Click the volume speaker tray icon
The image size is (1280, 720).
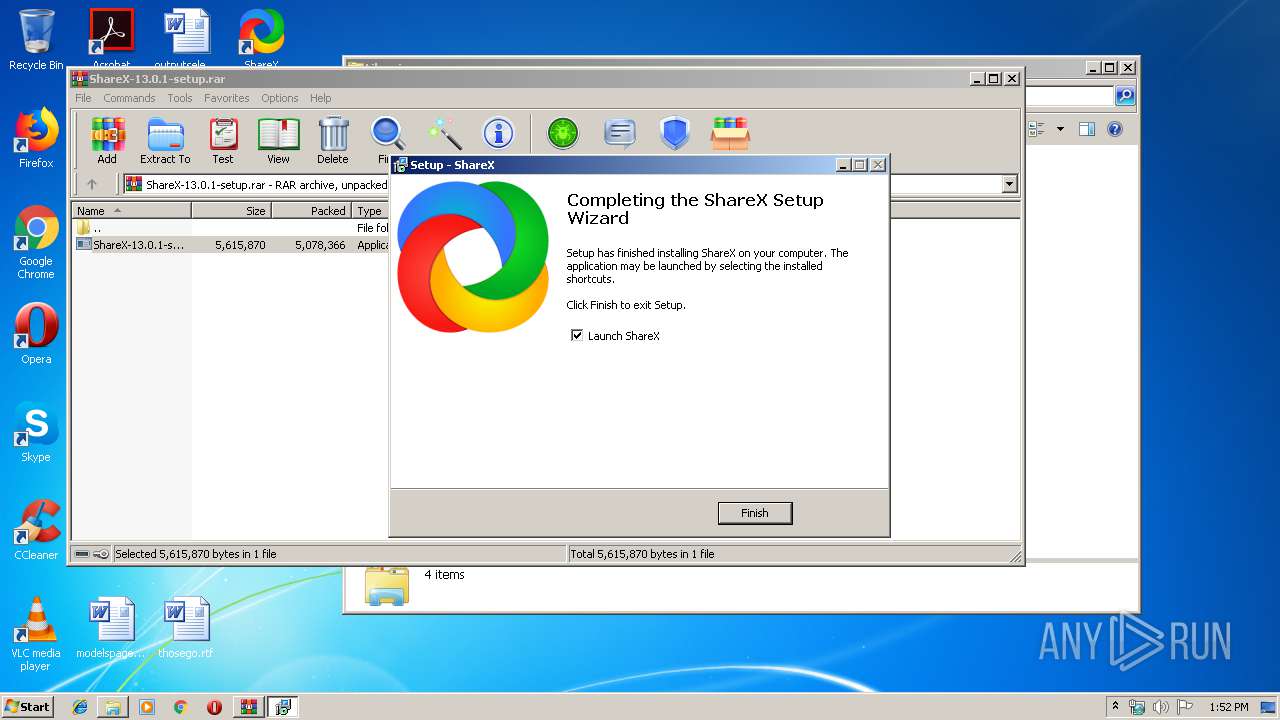click(1160, 707)
